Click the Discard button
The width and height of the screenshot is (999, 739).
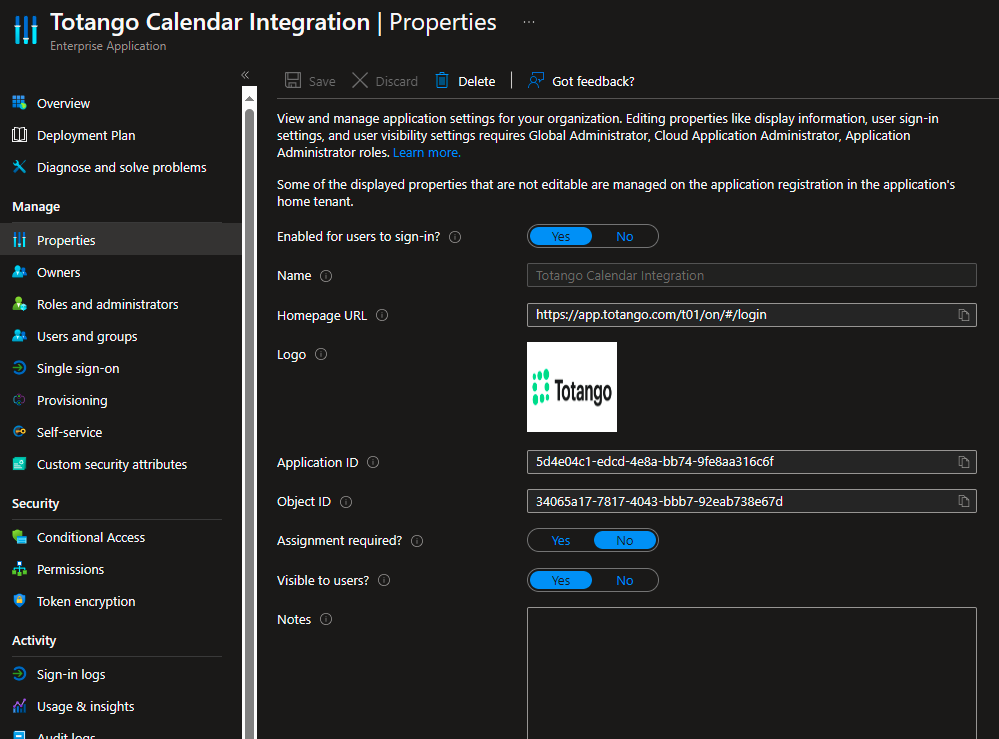pos(385,81)
